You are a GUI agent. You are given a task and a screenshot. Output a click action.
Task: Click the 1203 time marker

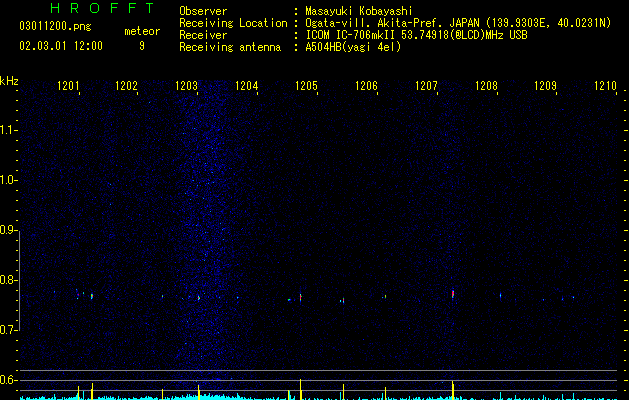[x=187, y=86]
